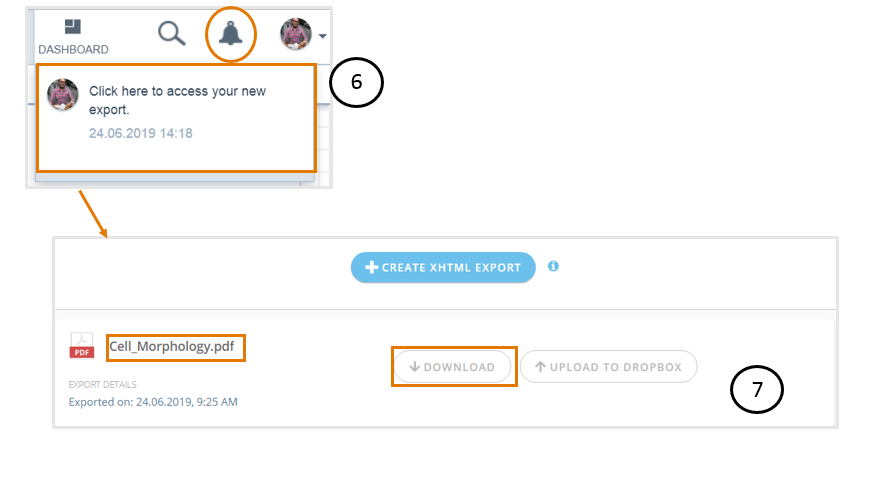
Task: Show export info via the blue info icon
Action: [553, 266]
